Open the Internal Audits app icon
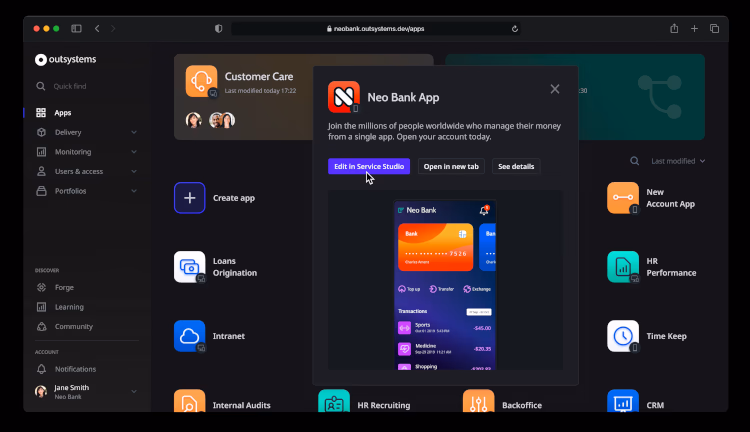 pos(189,401)
